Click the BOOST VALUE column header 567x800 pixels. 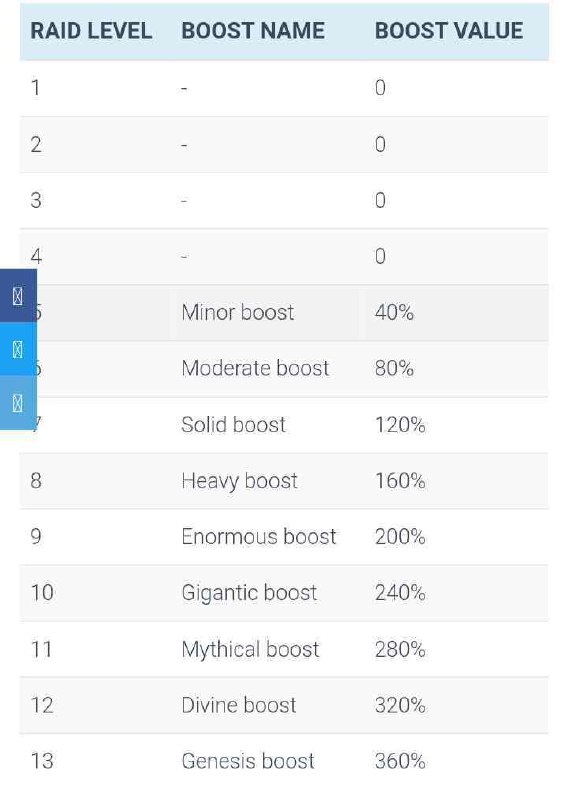(449, 31)
